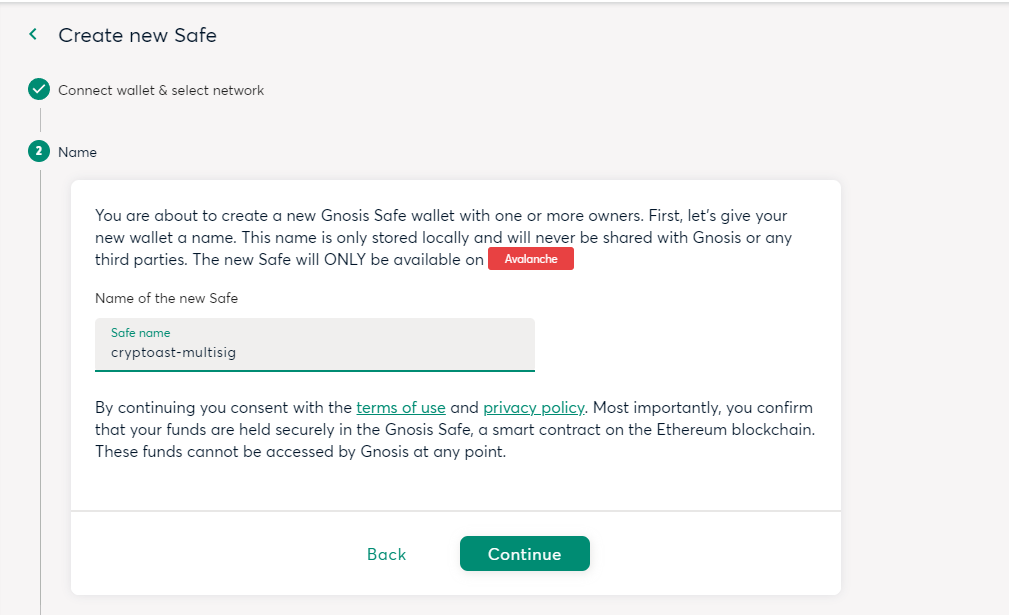Click the green underline beneath the Safe name field
Image resolution: width=1009 pixels, height=615 pixels.
point(315,370)
